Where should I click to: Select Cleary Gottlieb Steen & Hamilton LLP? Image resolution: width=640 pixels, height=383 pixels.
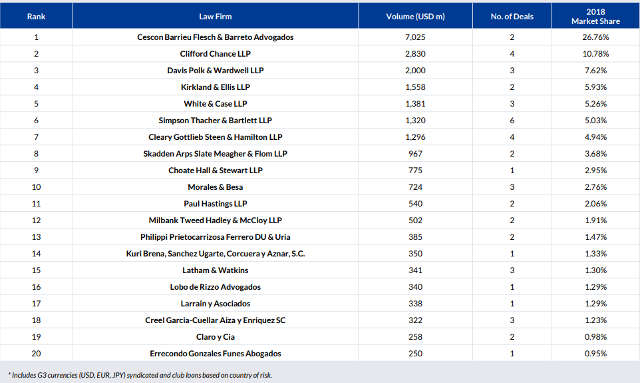pyautogui.click(x=216, y=137)
